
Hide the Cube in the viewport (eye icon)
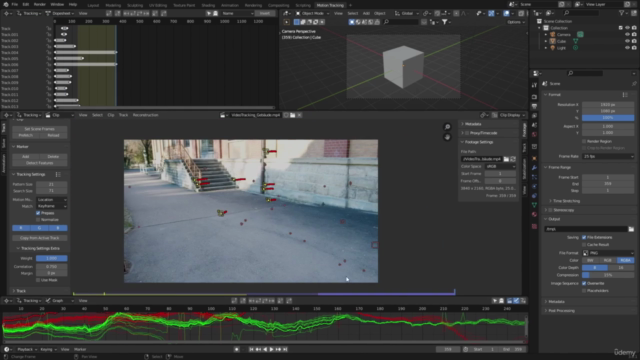[627, 41]
